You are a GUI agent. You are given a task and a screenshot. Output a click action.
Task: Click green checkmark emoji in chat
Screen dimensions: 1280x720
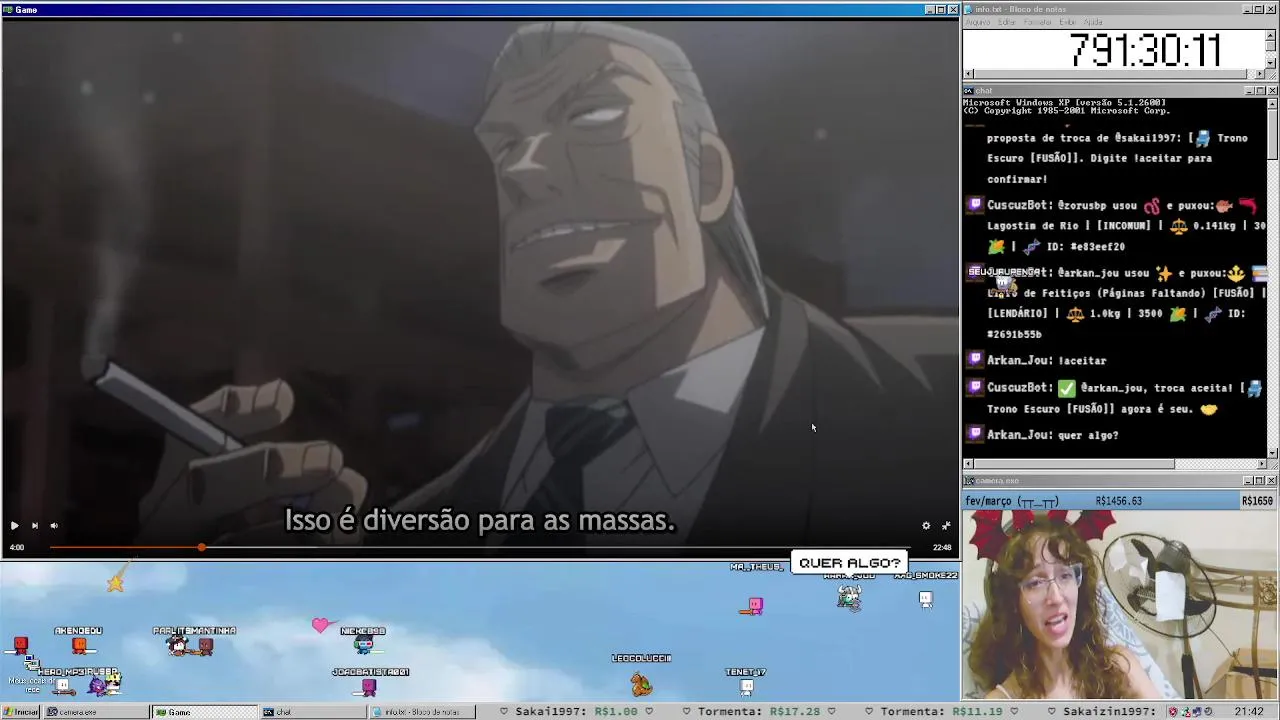click(x=1067, y=388)
